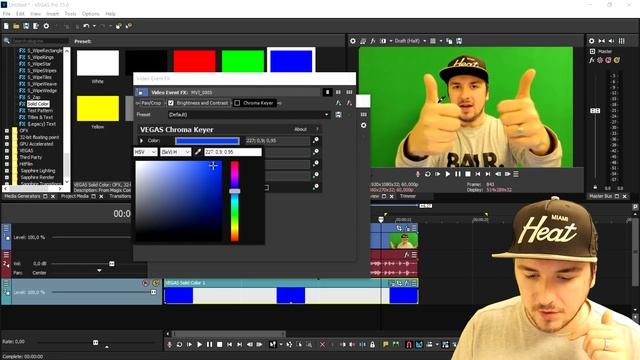Save the project with the disk icon

point(26,26)
